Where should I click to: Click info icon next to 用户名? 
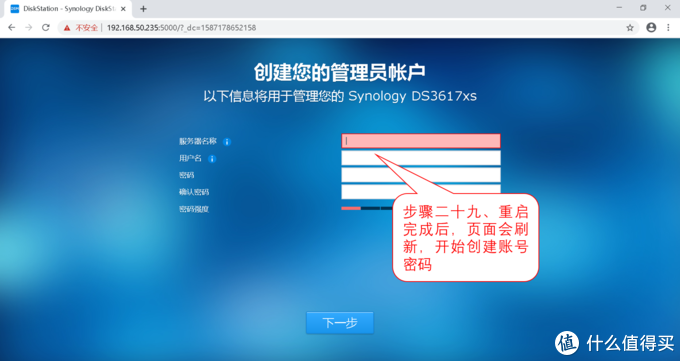point(212,159)
